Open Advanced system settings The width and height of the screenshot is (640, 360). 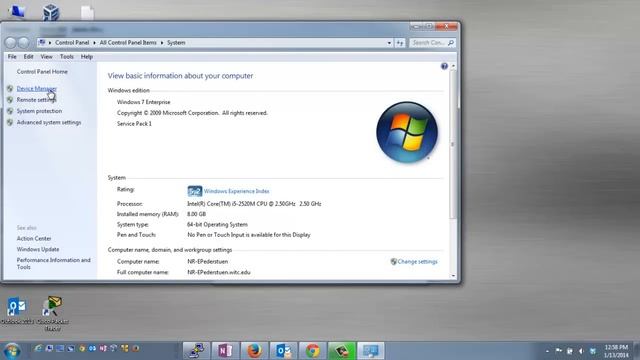click(x=49, y=122)
